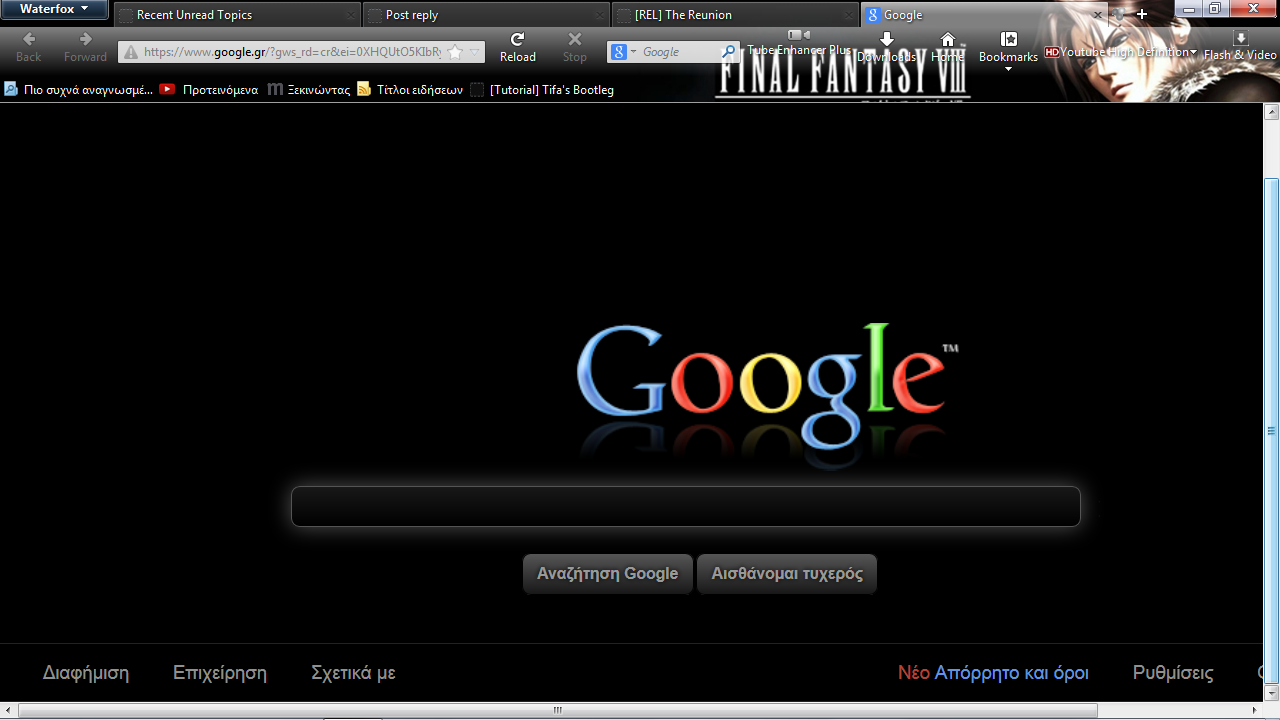
Task: Open the [Tutorial] Tifa's Bootleg bookmark
Action: (x=542, y=89)
